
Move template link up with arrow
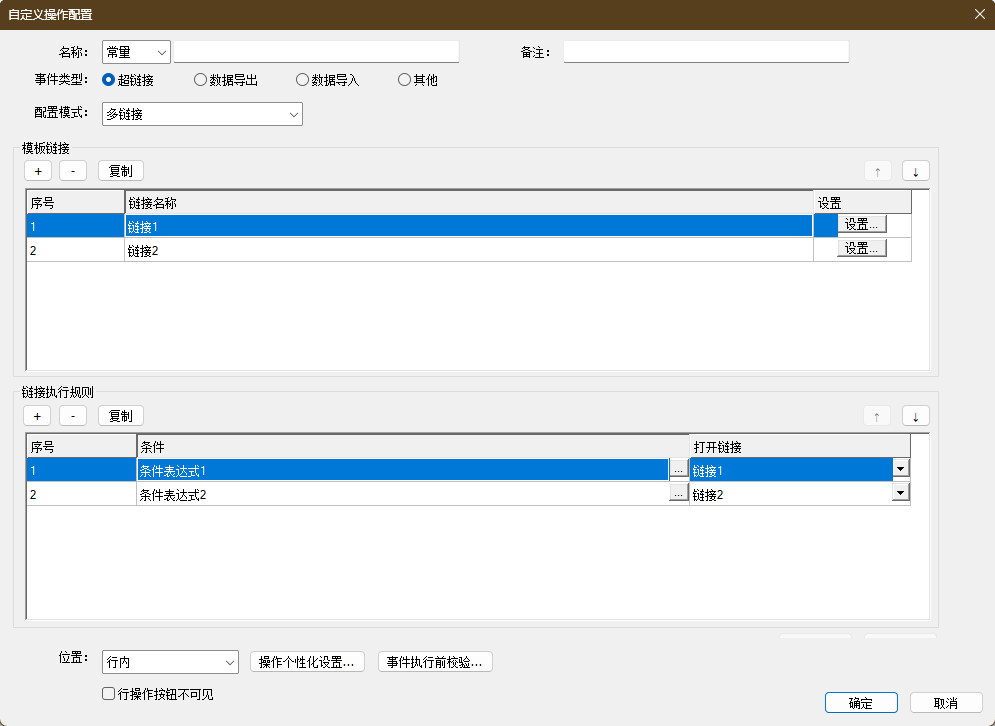pos(877,171)
